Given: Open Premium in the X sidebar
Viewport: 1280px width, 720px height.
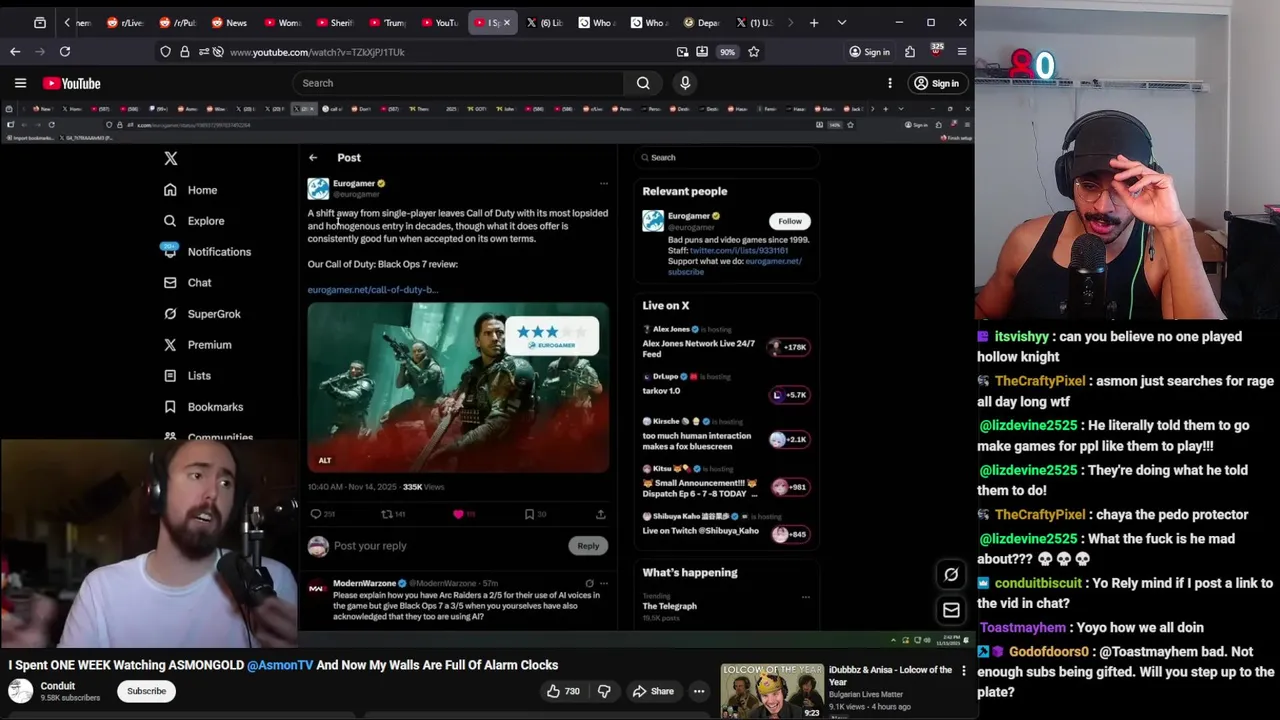Looking at the screenshot, I should 197,345.
